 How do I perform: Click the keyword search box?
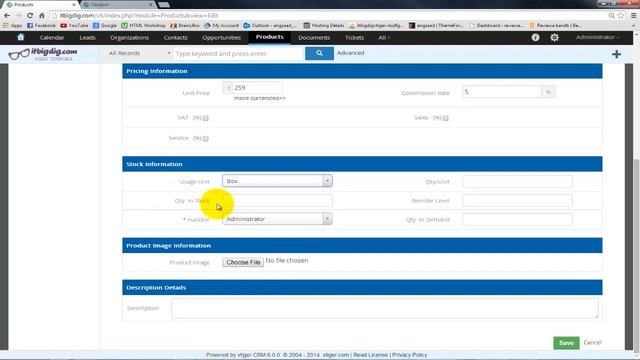point(239,53)
